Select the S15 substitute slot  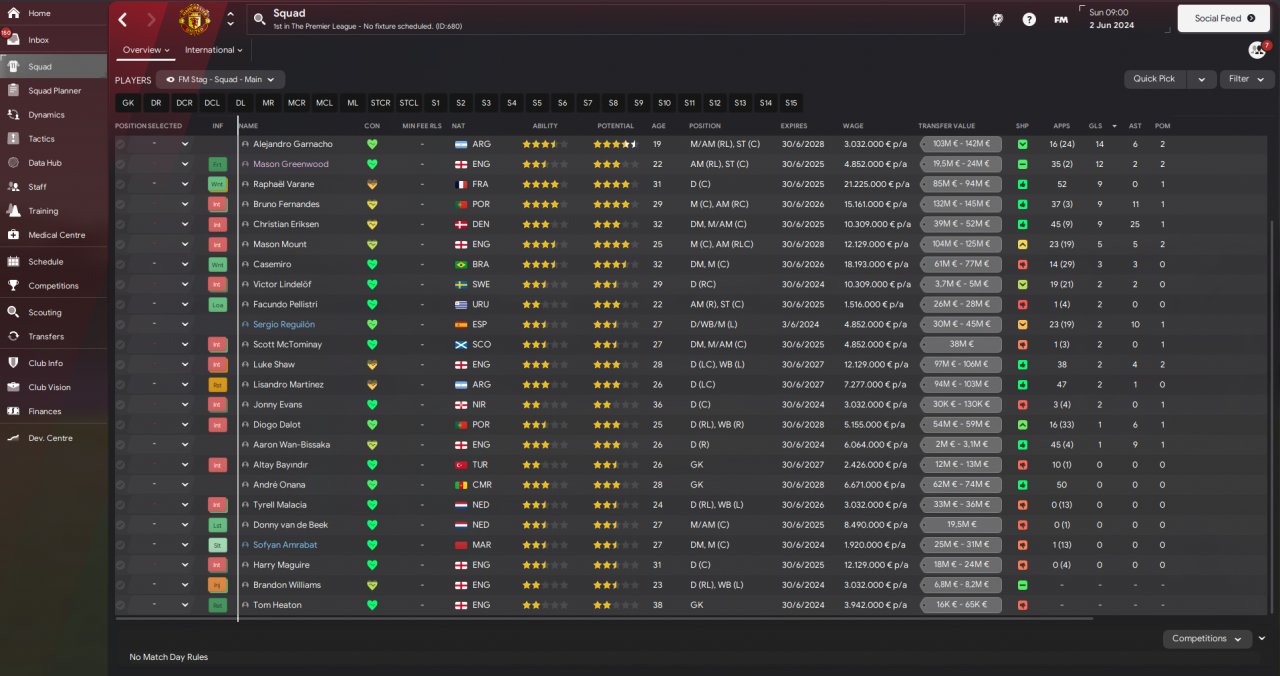pyautogui.click(x=791, y=103)
